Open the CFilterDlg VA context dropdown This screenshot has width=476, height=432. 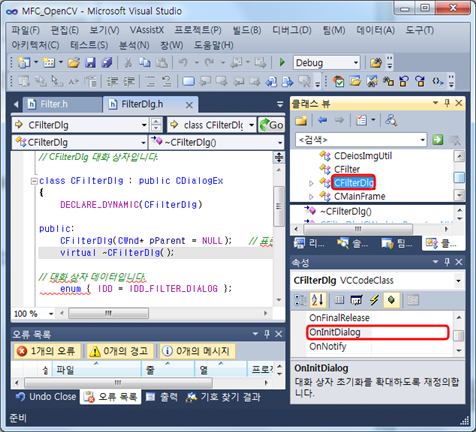tap(144, 125)
